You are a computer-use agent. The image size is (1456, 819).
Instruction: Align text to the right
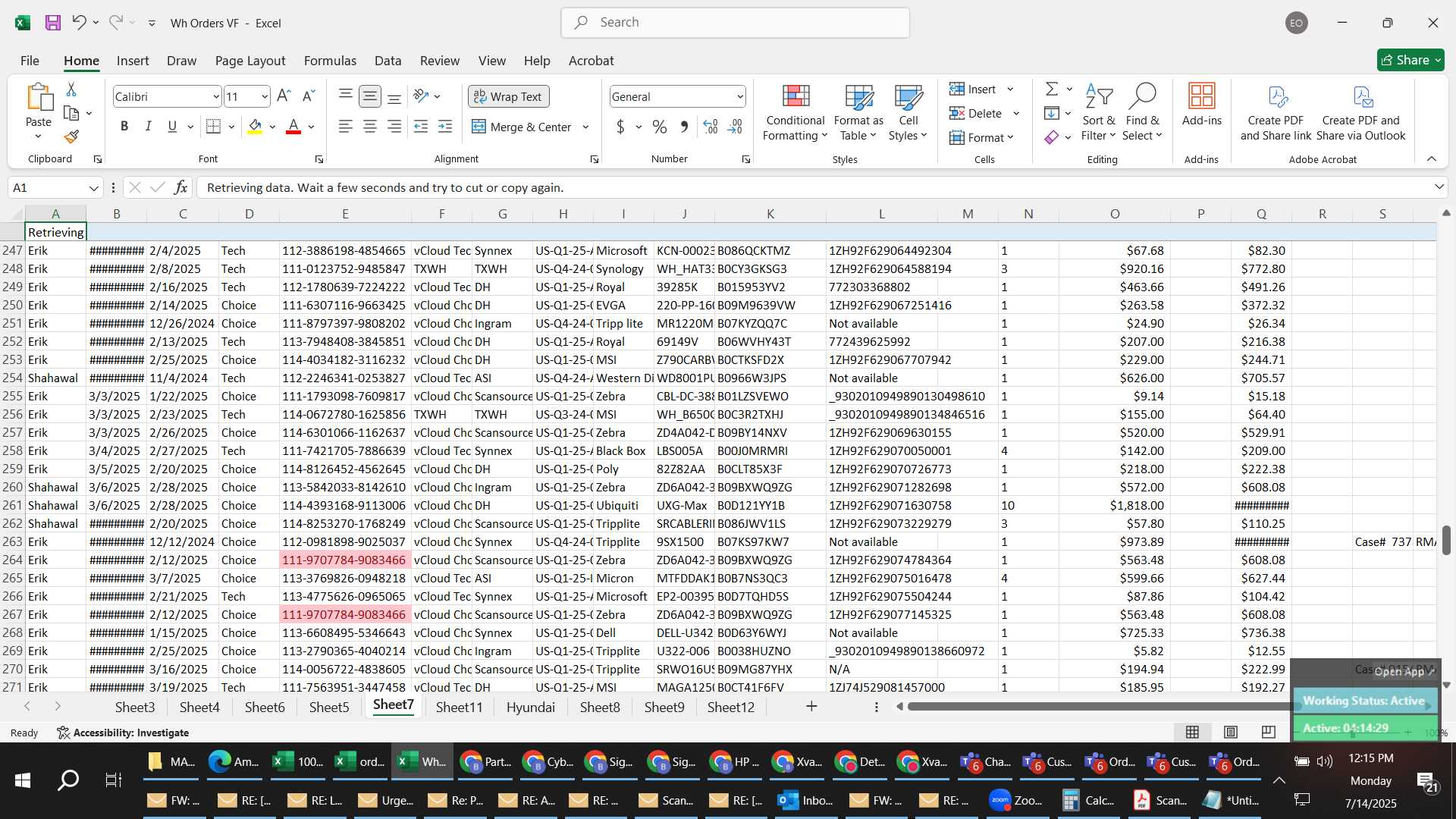click(394, 127)
